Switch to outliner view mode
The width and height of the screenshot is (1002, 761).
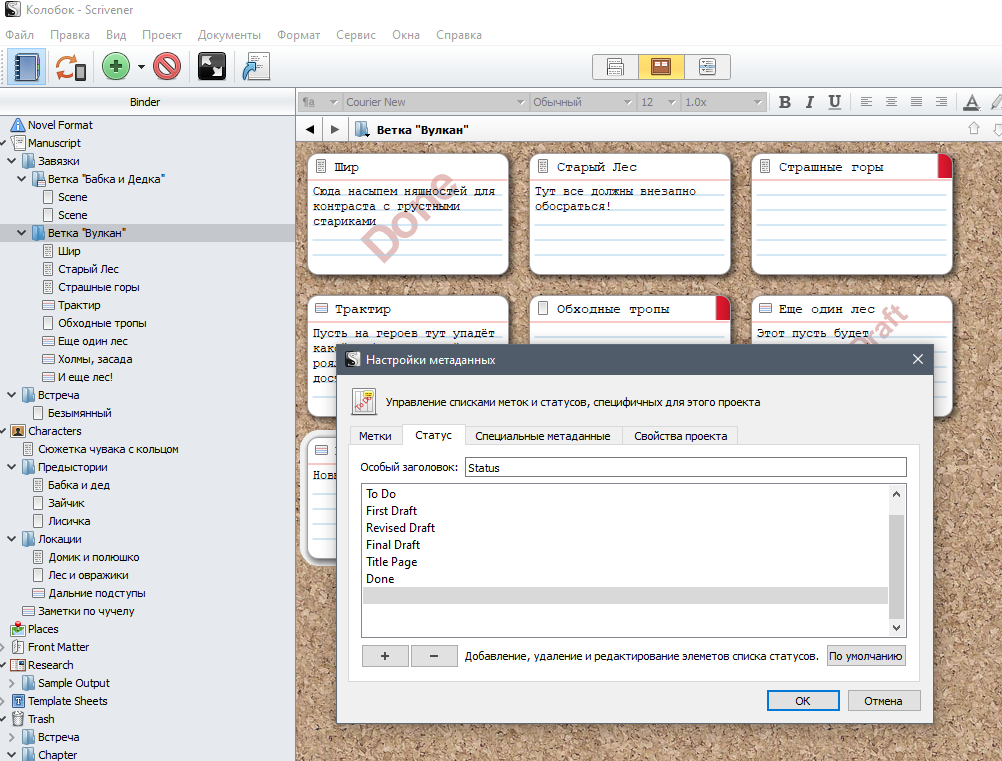[707, 67]
